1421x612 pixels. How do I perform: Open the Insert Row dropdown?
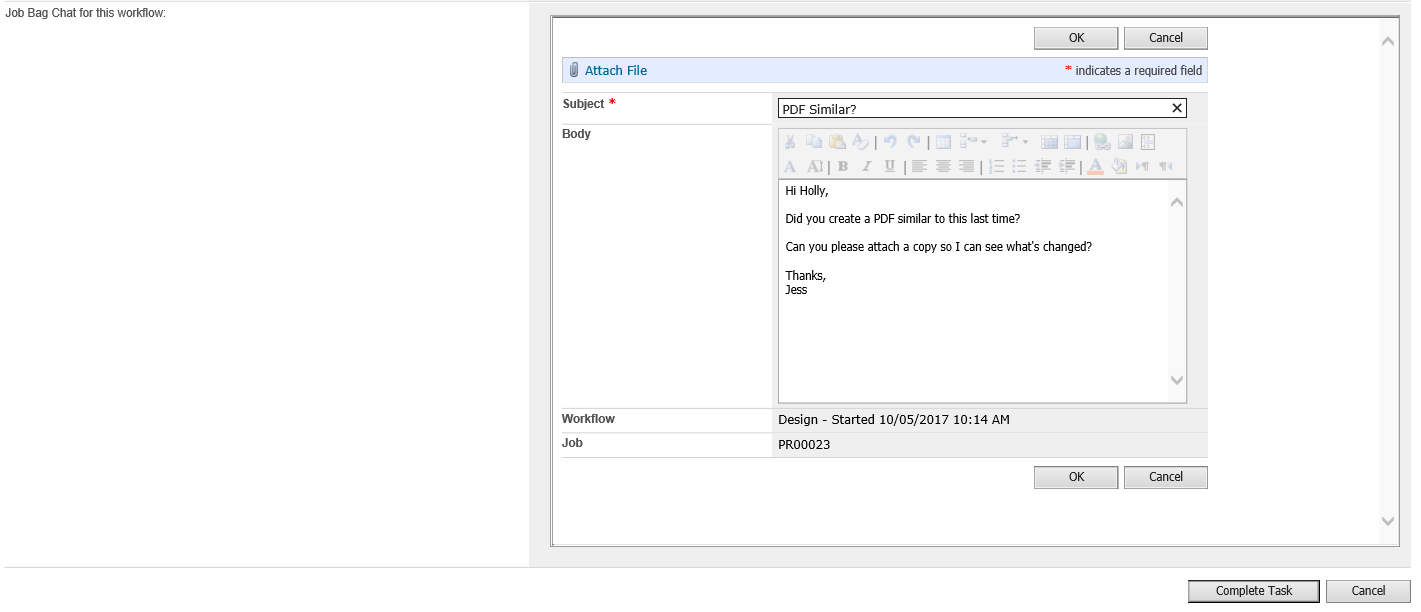pyautogui.click(x=973, y=142)
